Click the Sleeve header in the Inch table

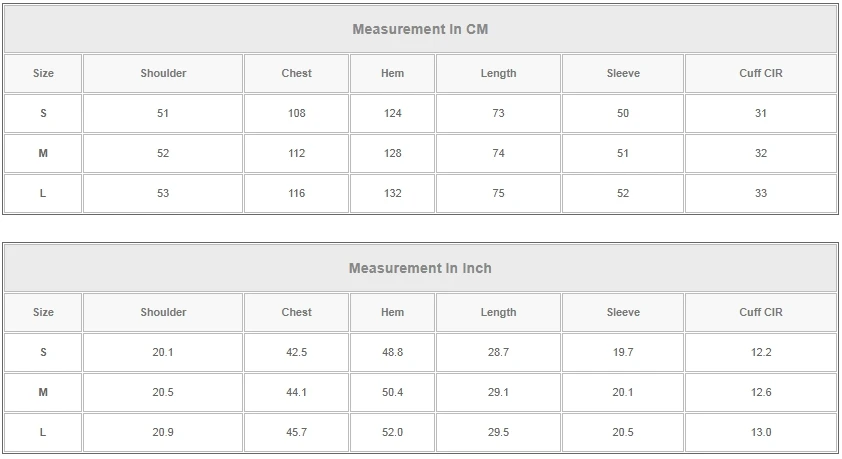623,312
